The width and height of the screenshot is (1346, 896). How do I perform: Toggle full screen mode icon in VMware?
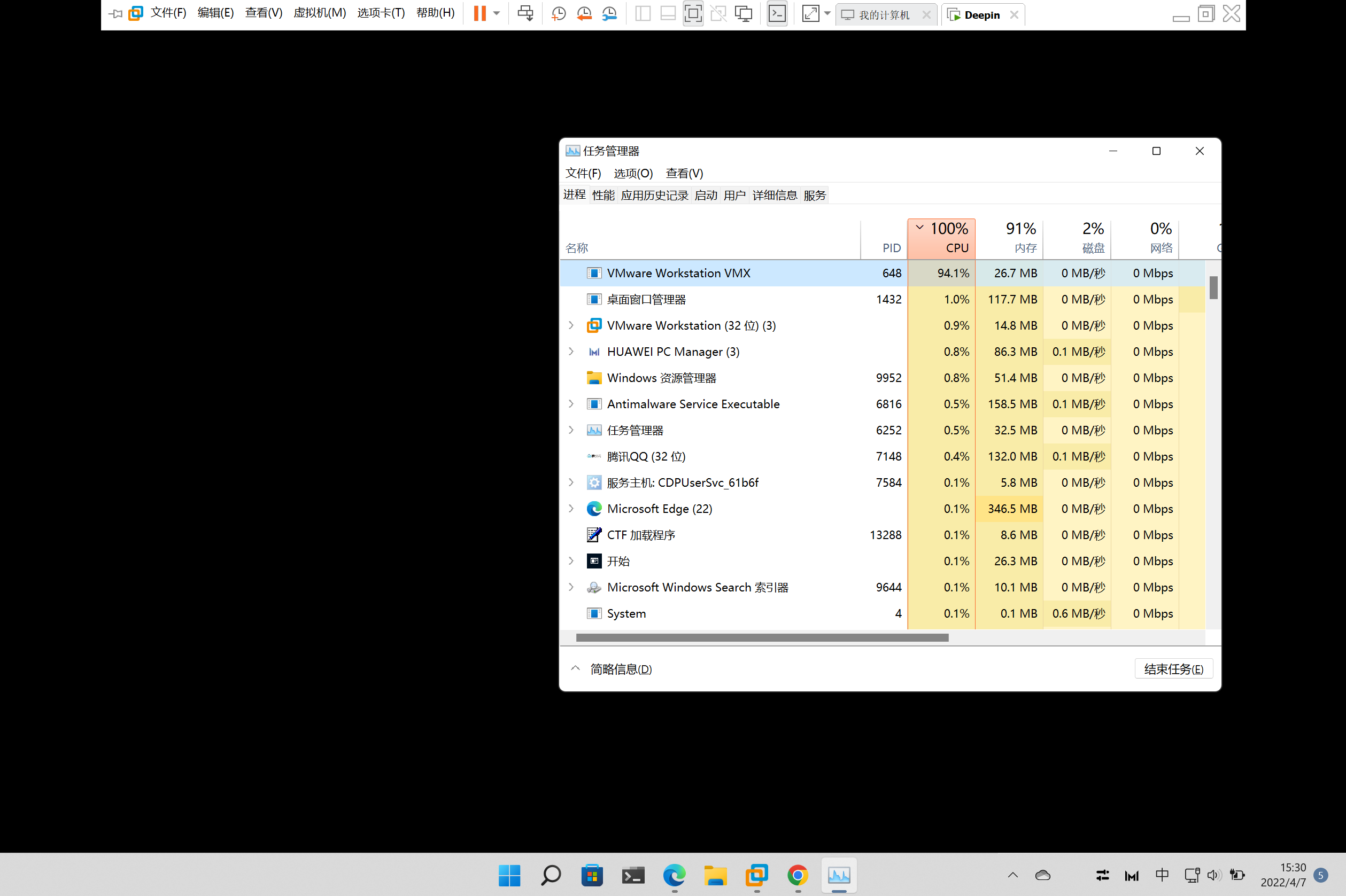click(x=693, y=14)
